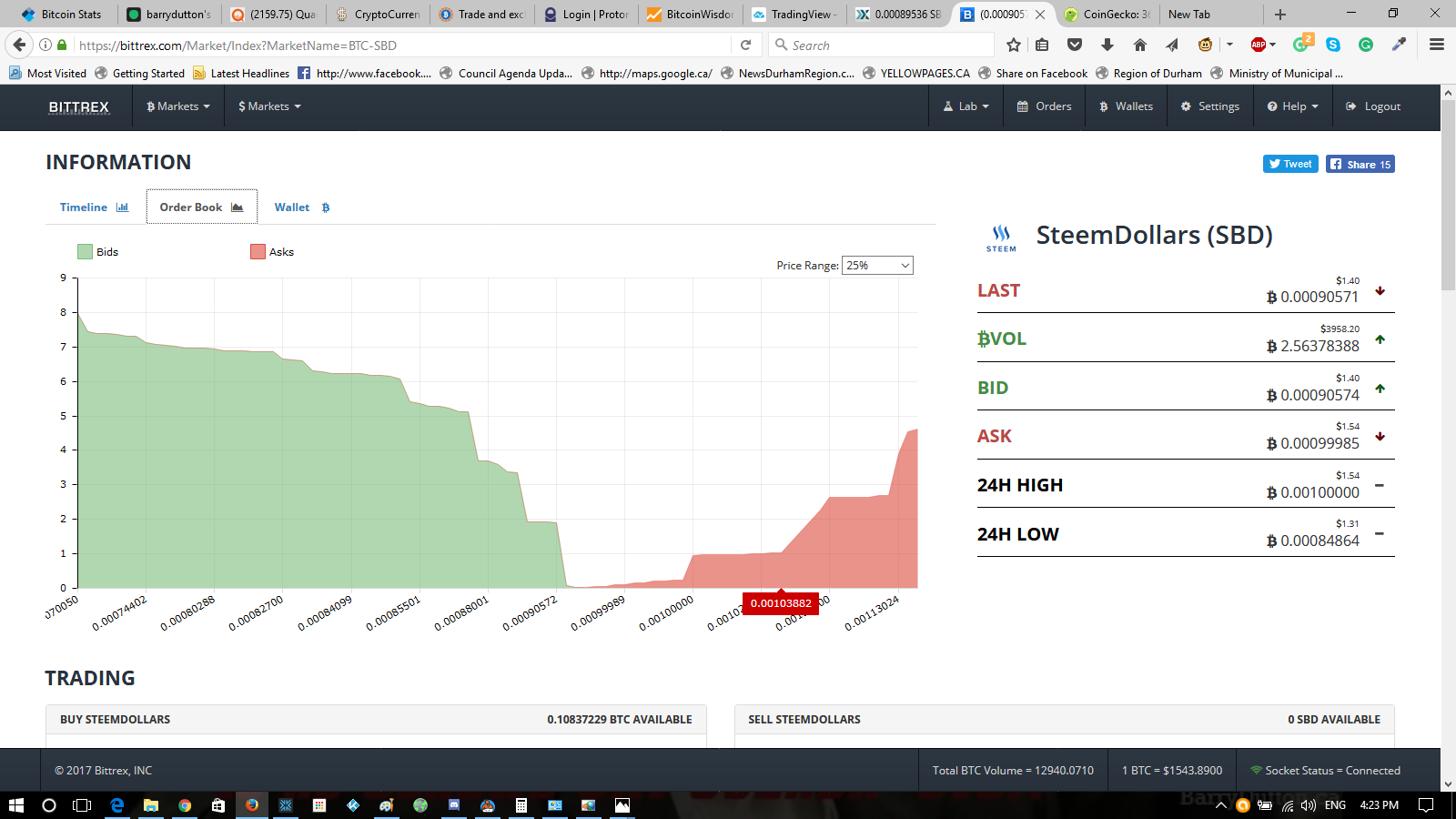Expand the Bitcoin Markets dropdown menu
This screenshot has height=819, width=1456.
178,106
